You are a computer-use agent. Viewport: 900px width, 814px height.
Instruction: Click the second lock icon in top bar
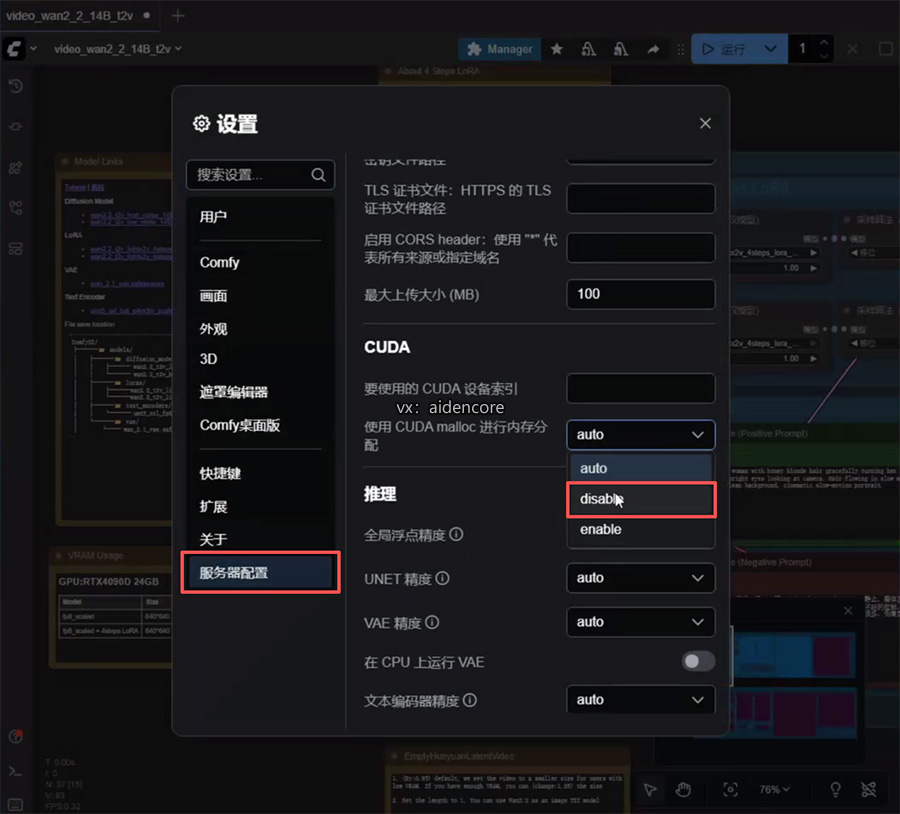click(620, 48)
